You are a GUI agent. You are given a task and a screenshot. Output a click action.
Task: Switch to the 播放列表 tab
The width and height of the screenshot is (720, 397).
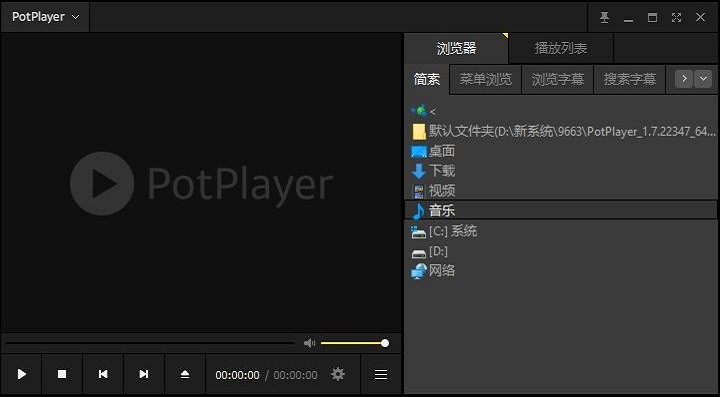[x=561, y=48]
